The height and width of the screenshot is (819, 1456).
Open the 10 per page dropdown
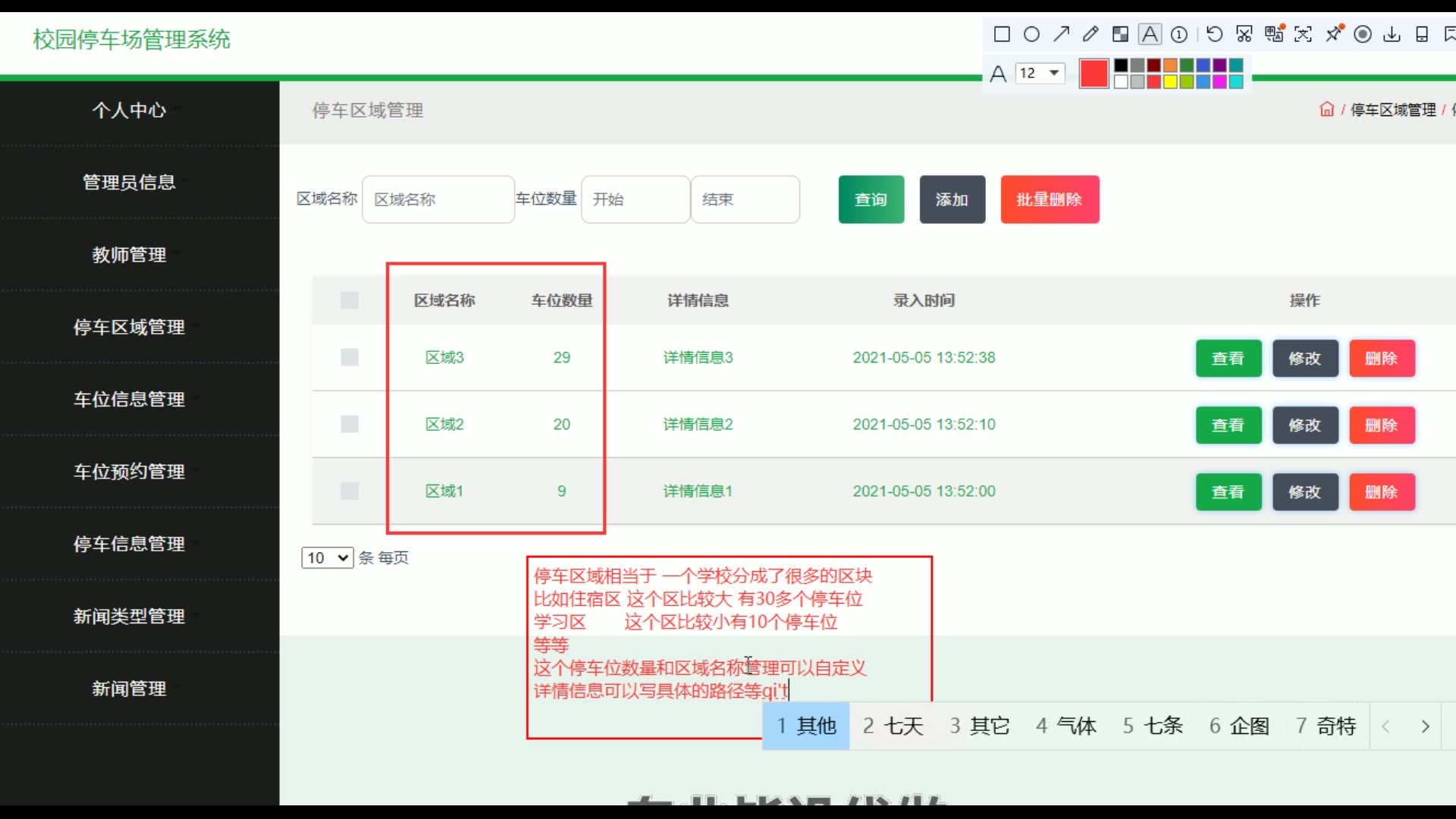[x=327, y=558]
